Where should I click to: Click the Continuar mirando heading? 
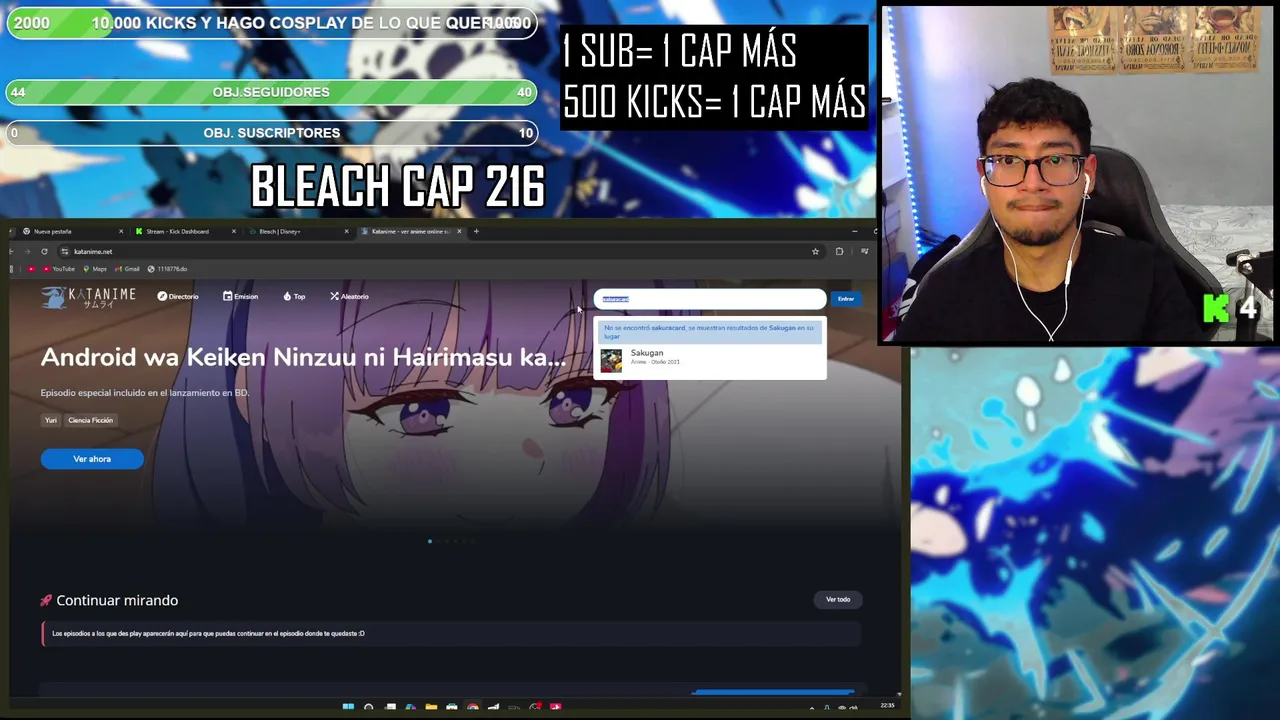(117, 600)
